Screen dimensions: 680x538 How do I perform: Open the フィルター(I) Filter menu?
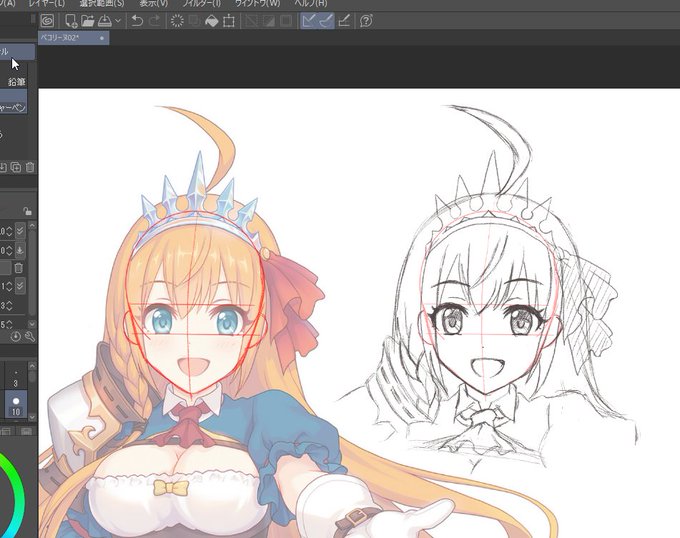[202, 3]
